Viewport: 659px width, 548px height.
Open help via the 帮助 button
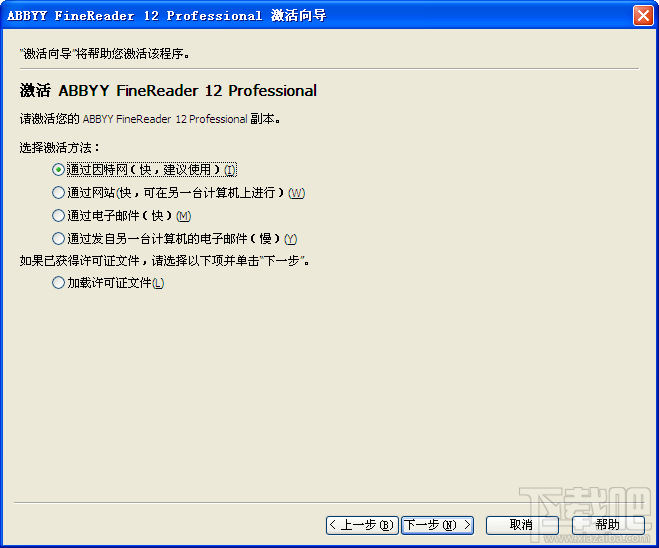pos(608,525)
